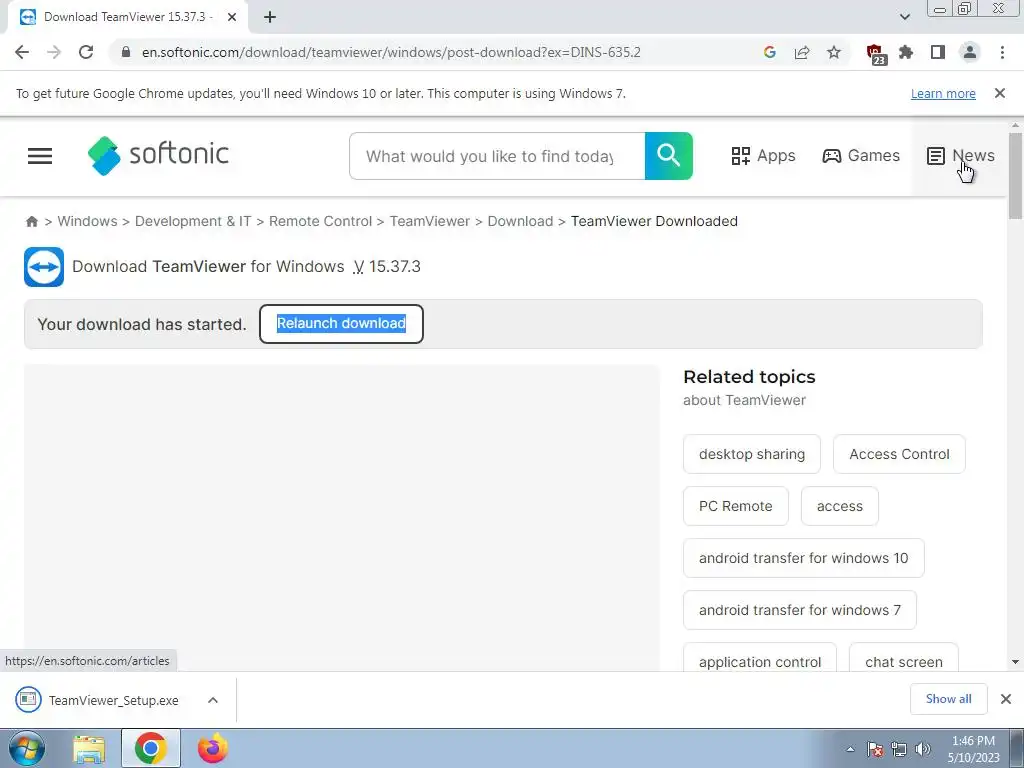
Task: Go to the home breadcrumb icon
Action: (x=31, y=221)
